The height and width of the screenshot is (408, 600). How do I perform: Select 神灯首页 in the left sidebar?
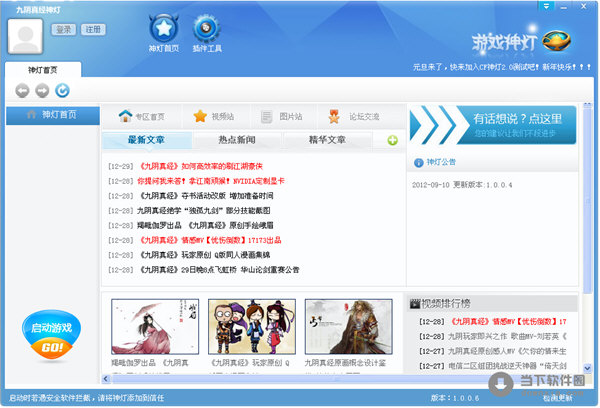[x=53, y=115]
